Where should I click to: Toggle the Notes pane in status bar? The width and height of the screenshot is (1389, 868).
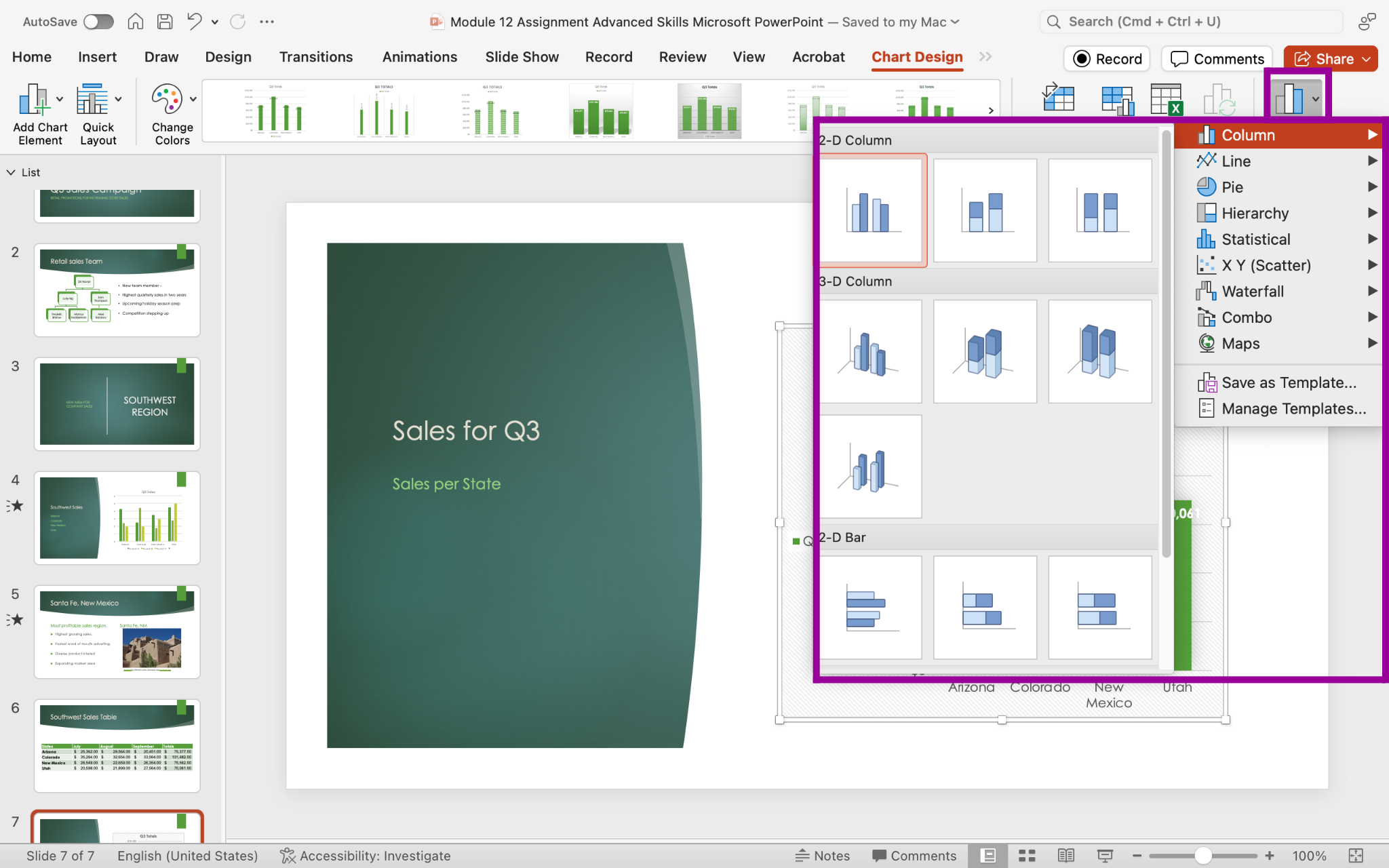822,856
